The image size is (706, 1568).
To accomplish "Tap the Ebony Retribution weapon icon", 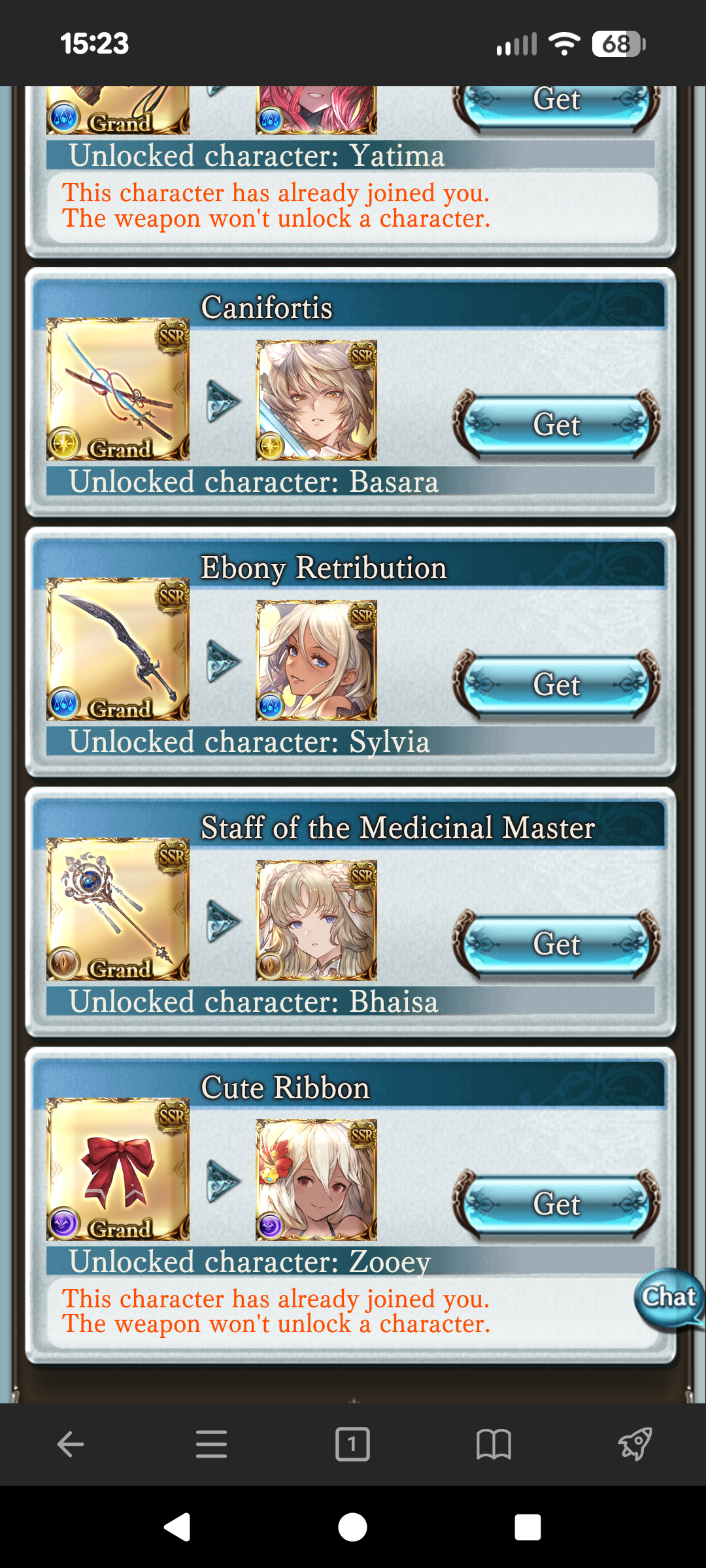I will click(118, 649).
